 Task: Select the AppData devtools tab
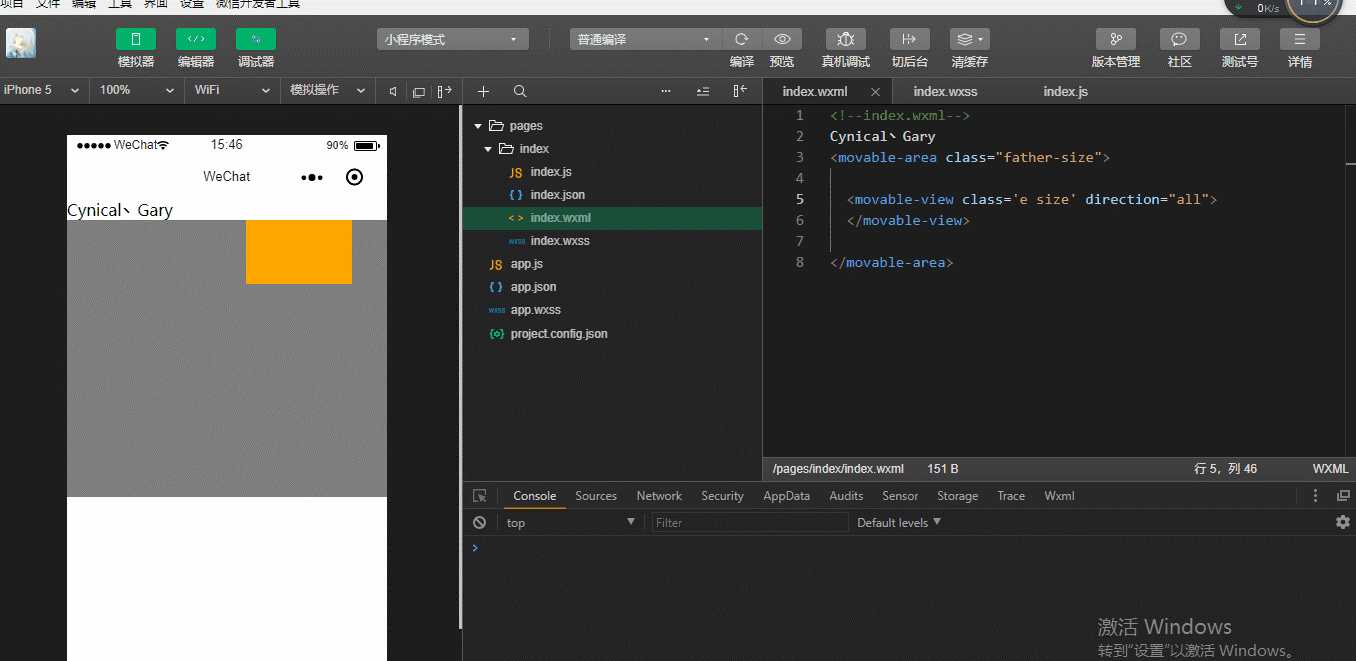(786, 496)
